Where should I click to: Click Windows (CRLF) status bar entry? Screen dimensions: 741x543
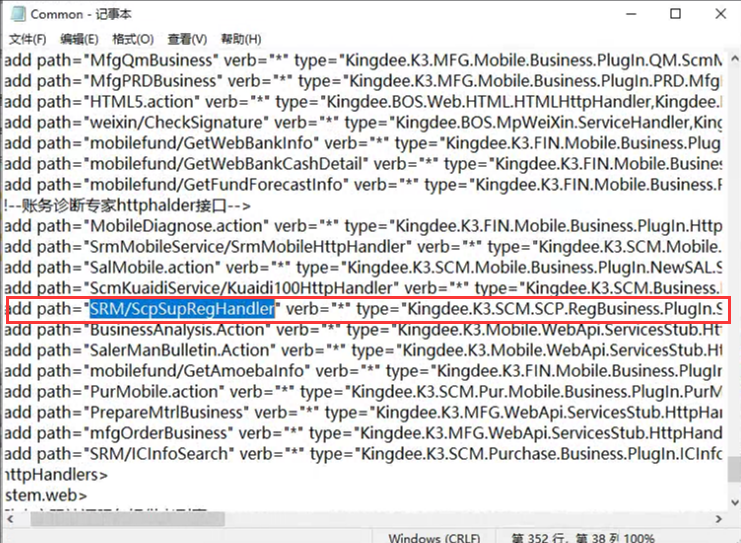coord(434,538)
